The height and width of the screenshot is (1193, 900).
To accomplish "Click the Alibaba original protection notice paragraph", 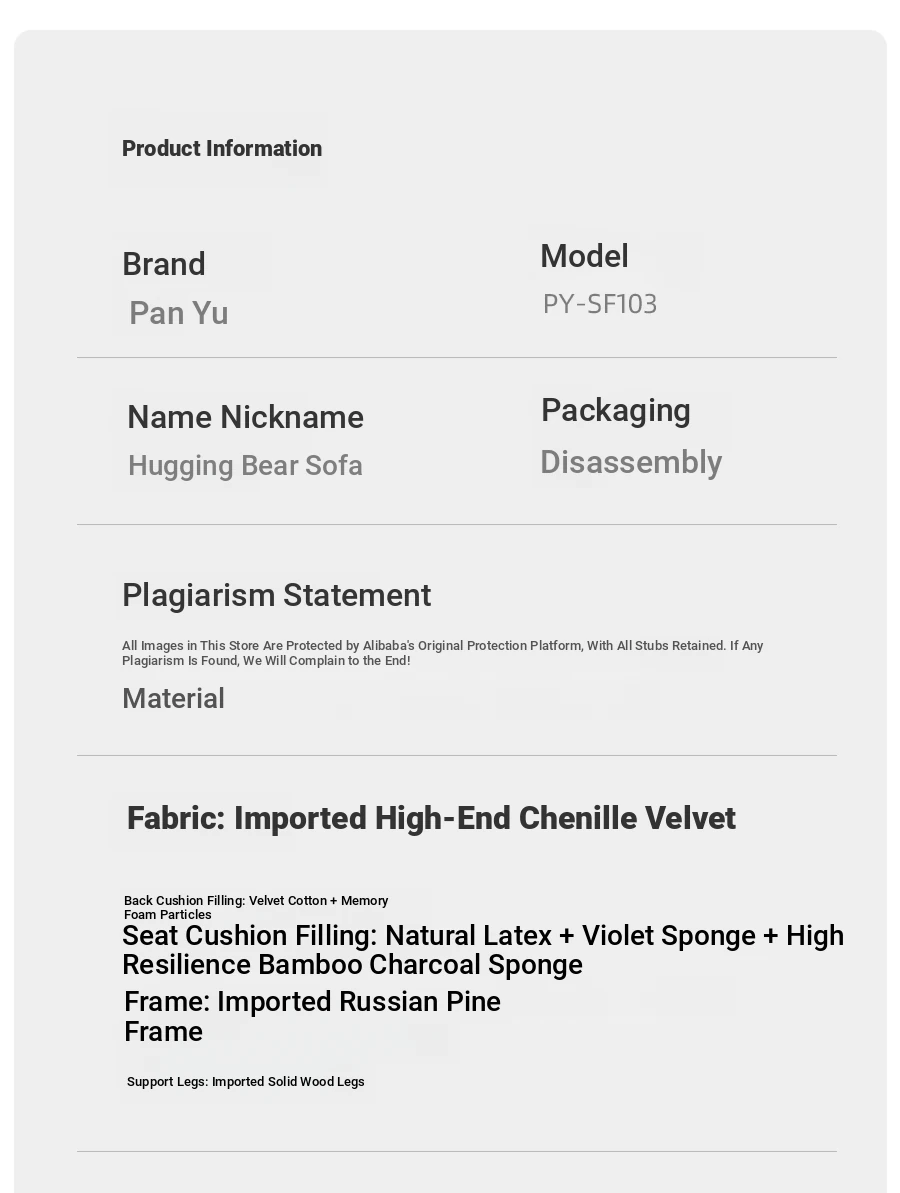I will tap(442, 653).
